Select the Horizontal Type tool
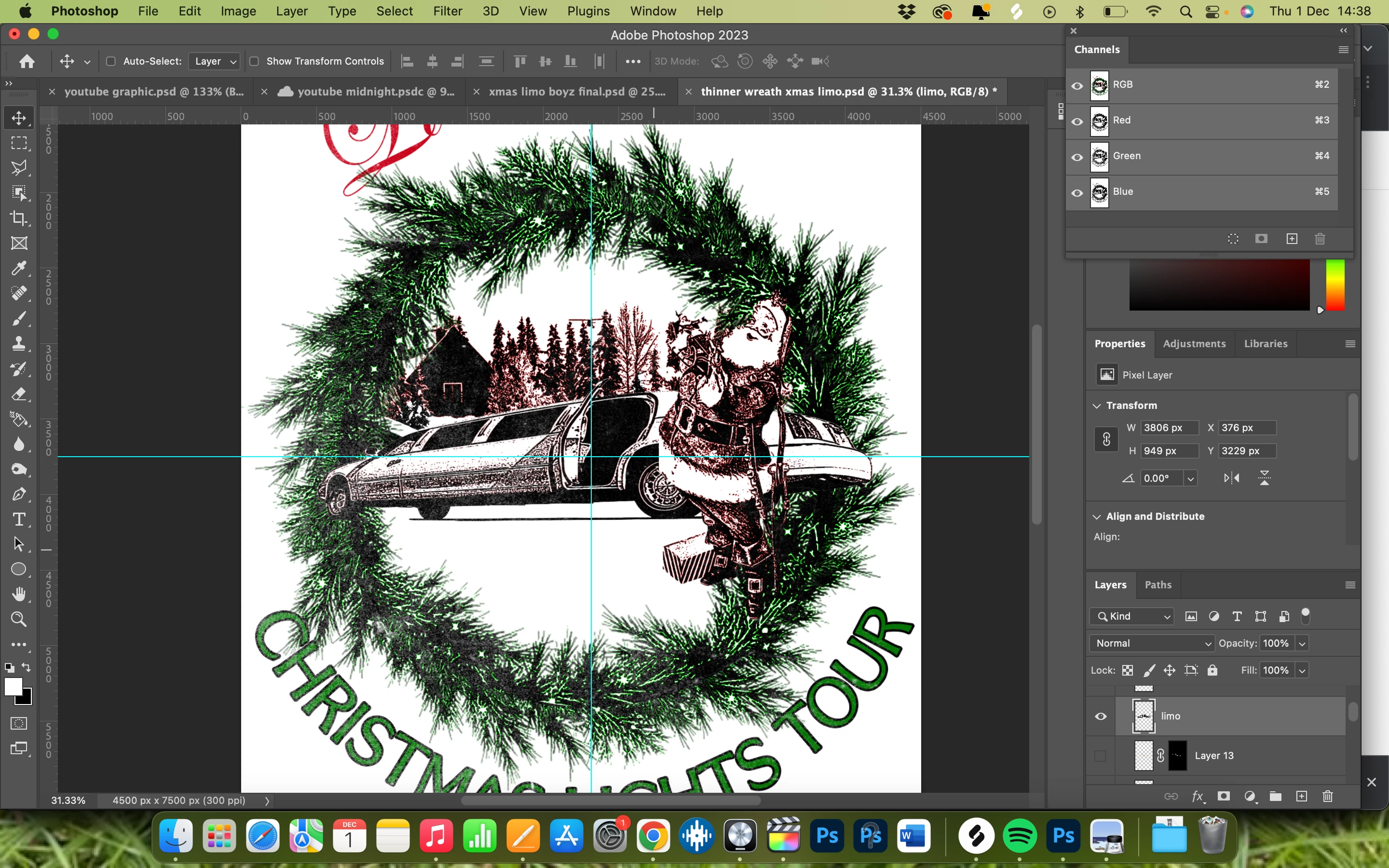 coord(19,519)
